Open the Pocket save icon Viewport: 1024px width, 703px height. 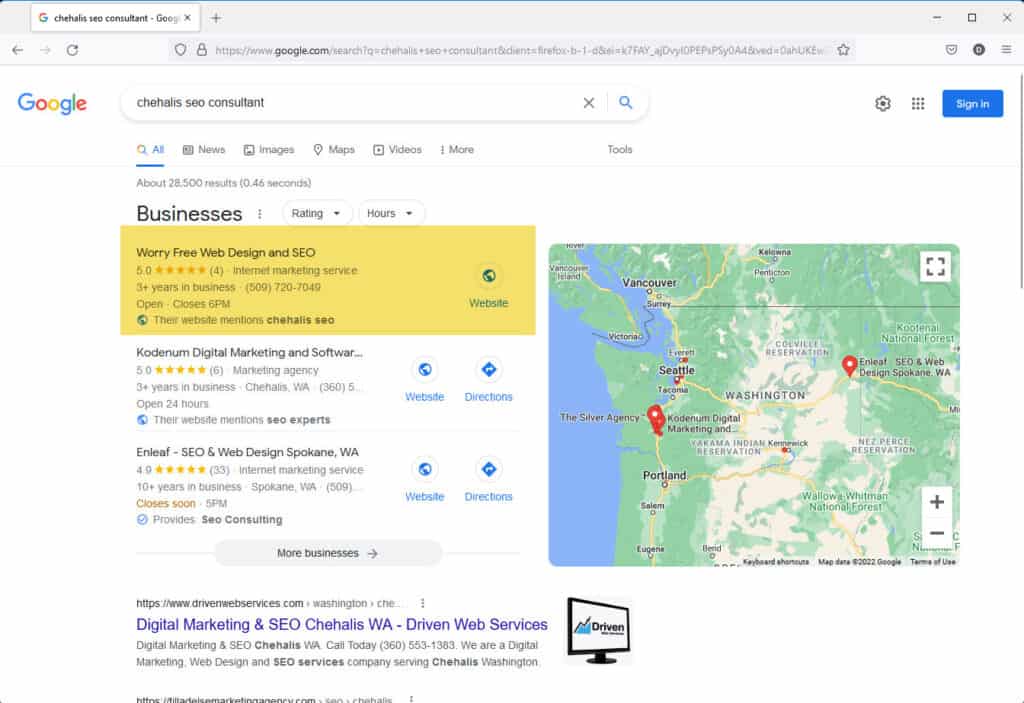pyautogui.click(x=951, y=50)
